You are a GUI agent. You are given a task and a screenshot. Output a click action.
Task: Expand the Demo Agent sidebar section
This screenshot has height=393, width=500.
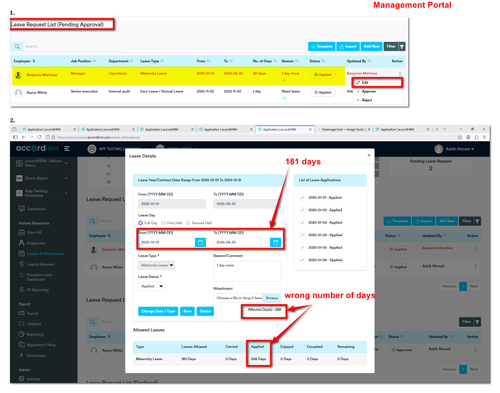click(66, 178)
